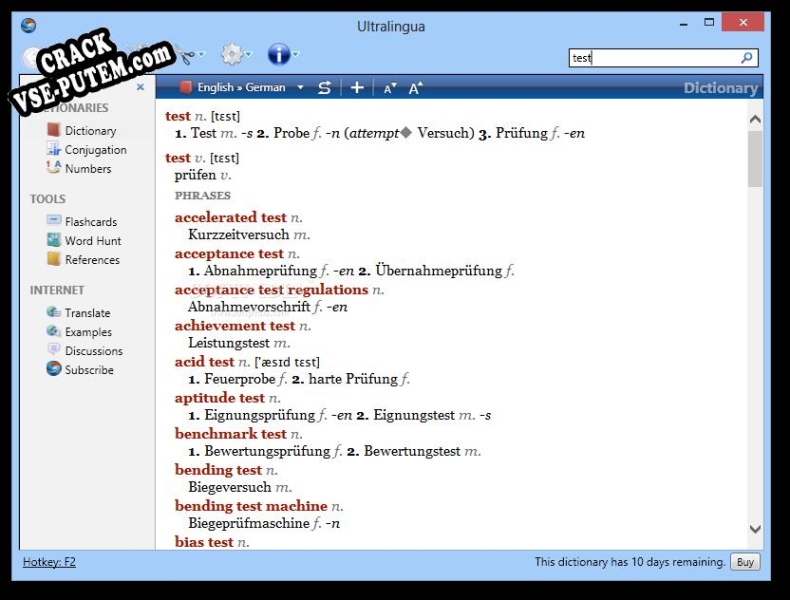Click the blue info icon
This screenshot has height=600, width=790.
(279, 54)
